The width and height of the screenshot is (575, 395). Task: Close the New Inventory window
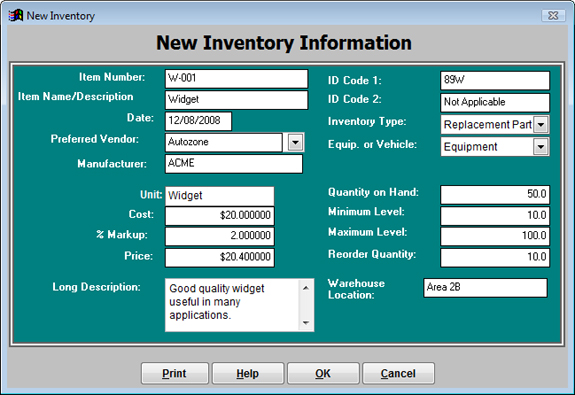[553, 15]
